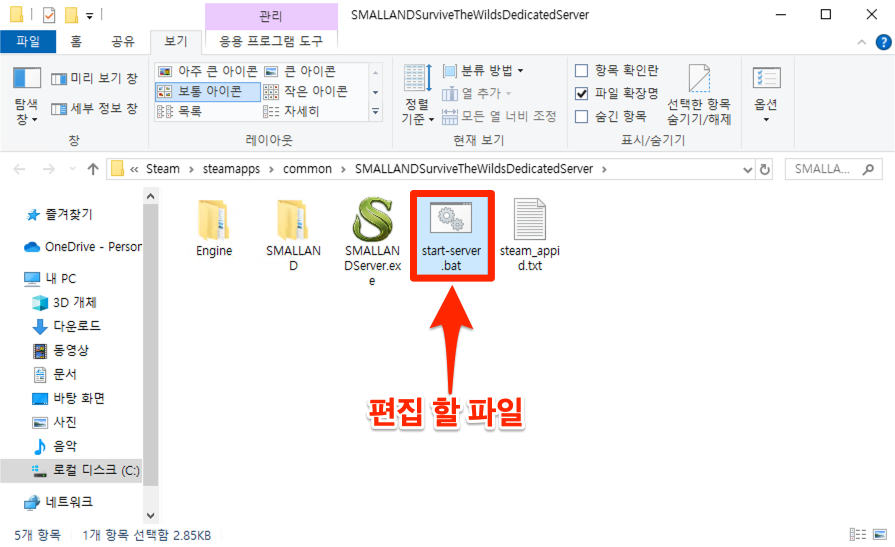Collapse the ribbon with the chevron
The height and width of the screenshot is (547, 895).
[x=862, y=42]
